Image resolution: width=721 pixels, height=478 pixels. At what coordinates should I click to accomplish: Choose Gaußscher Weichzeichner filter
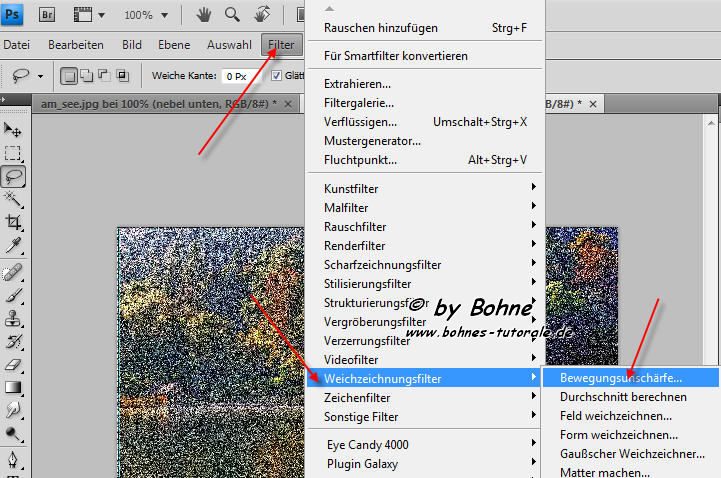point(632,454)
